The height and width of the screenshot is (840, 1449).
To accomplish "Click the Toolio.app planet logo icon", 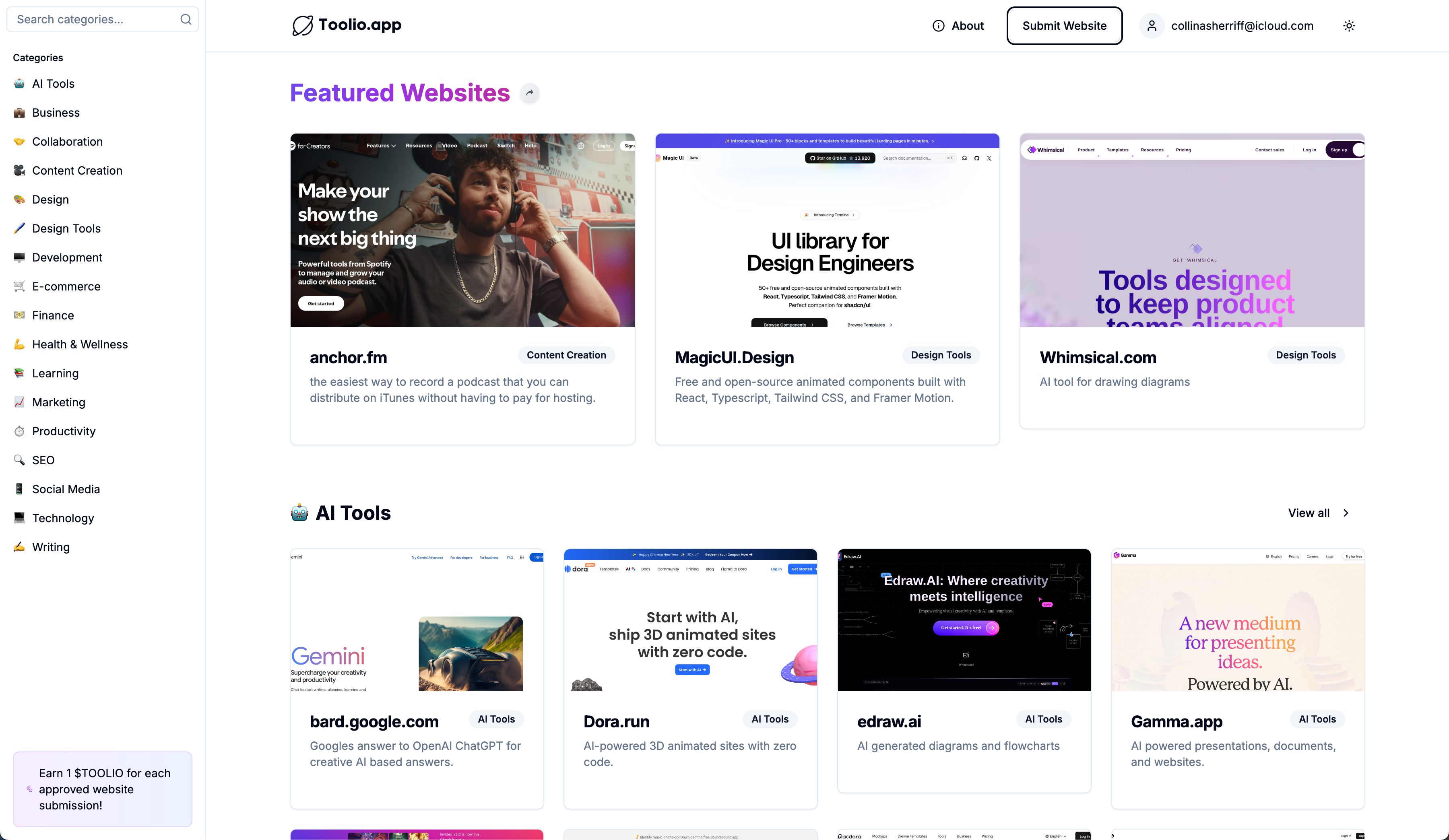I will click(x=302, y=25).
